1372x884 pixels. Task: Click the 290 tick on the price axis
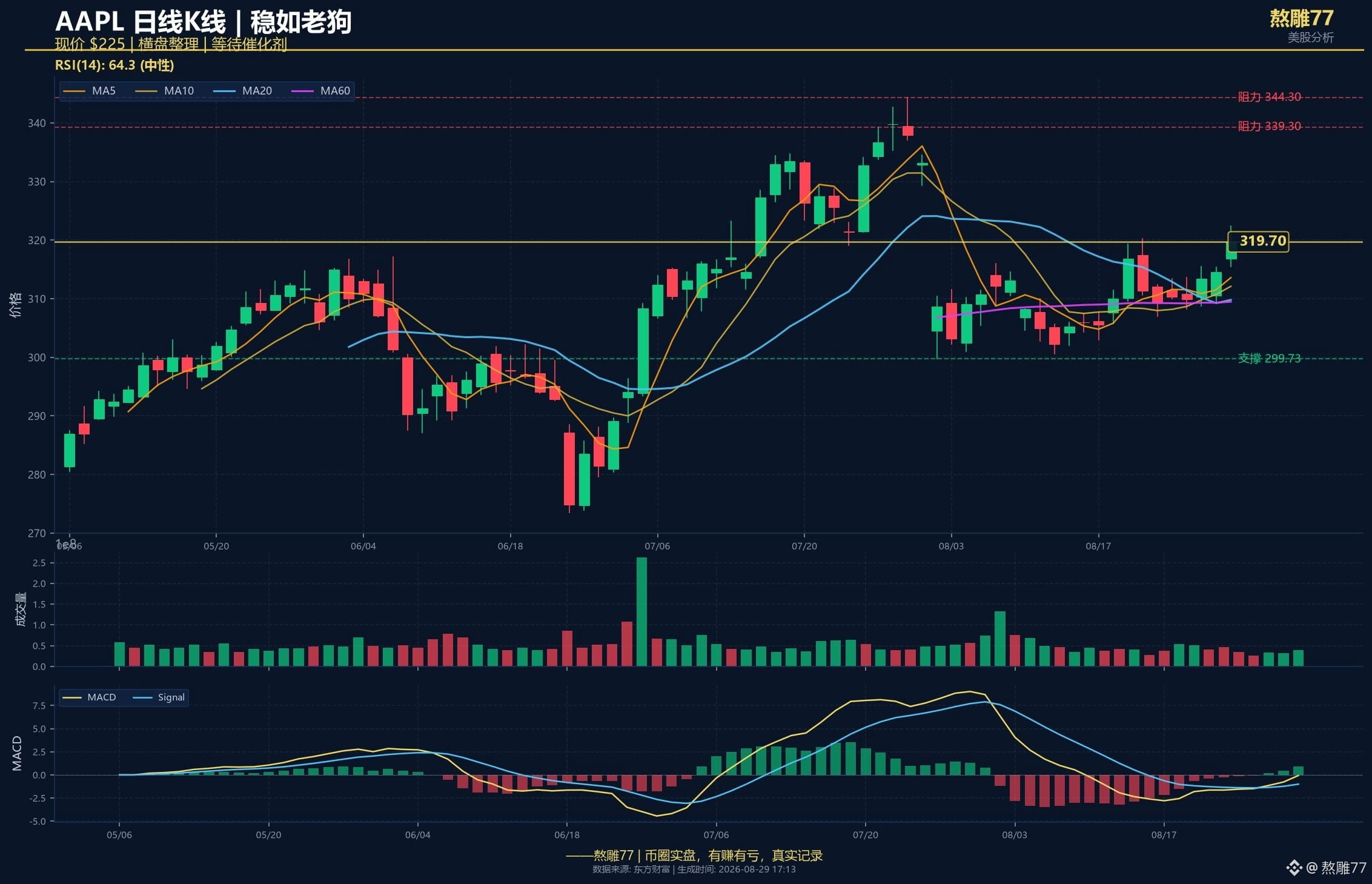(36, 416)
